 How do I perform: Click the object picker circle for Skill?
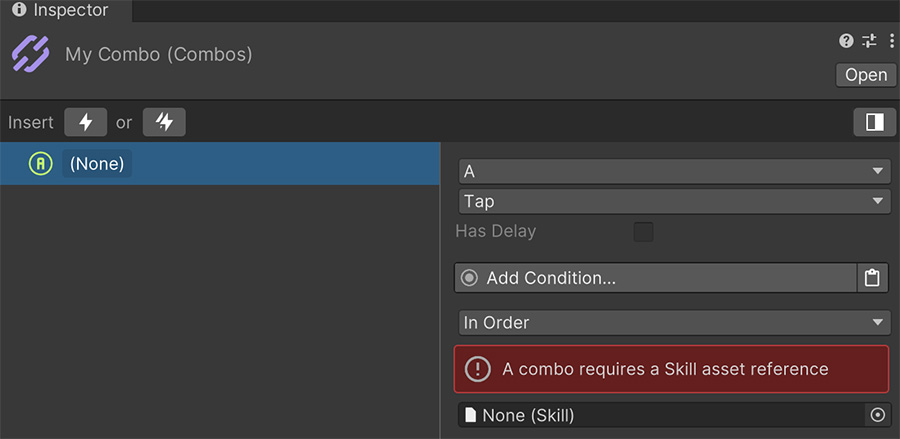pyautogui.click(x=878, y=415)
